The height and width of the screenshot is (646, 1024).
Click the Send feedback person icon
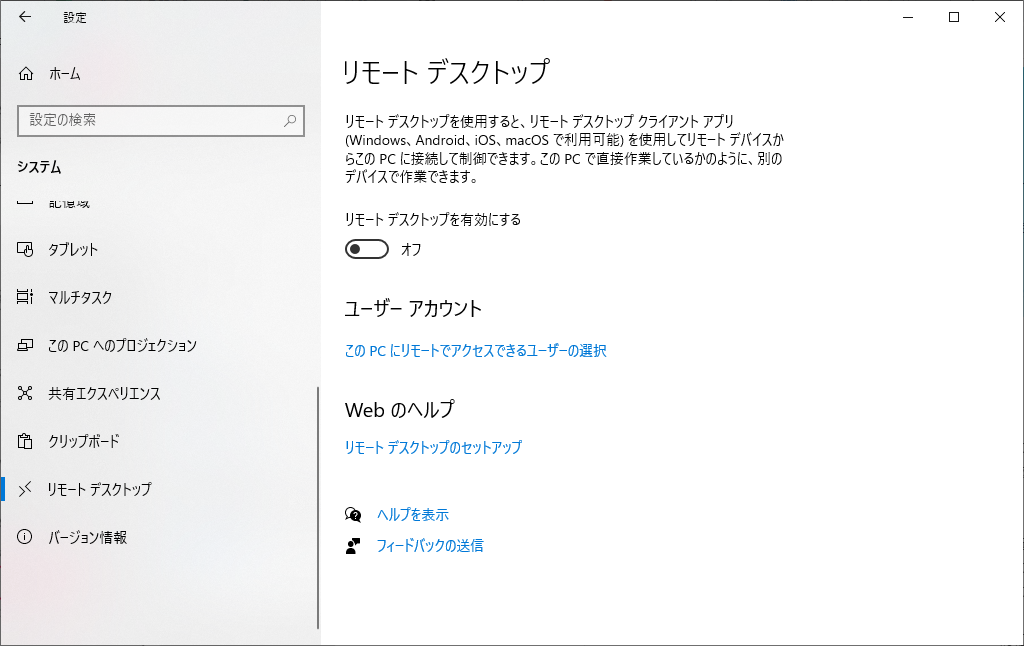[353, 546]
